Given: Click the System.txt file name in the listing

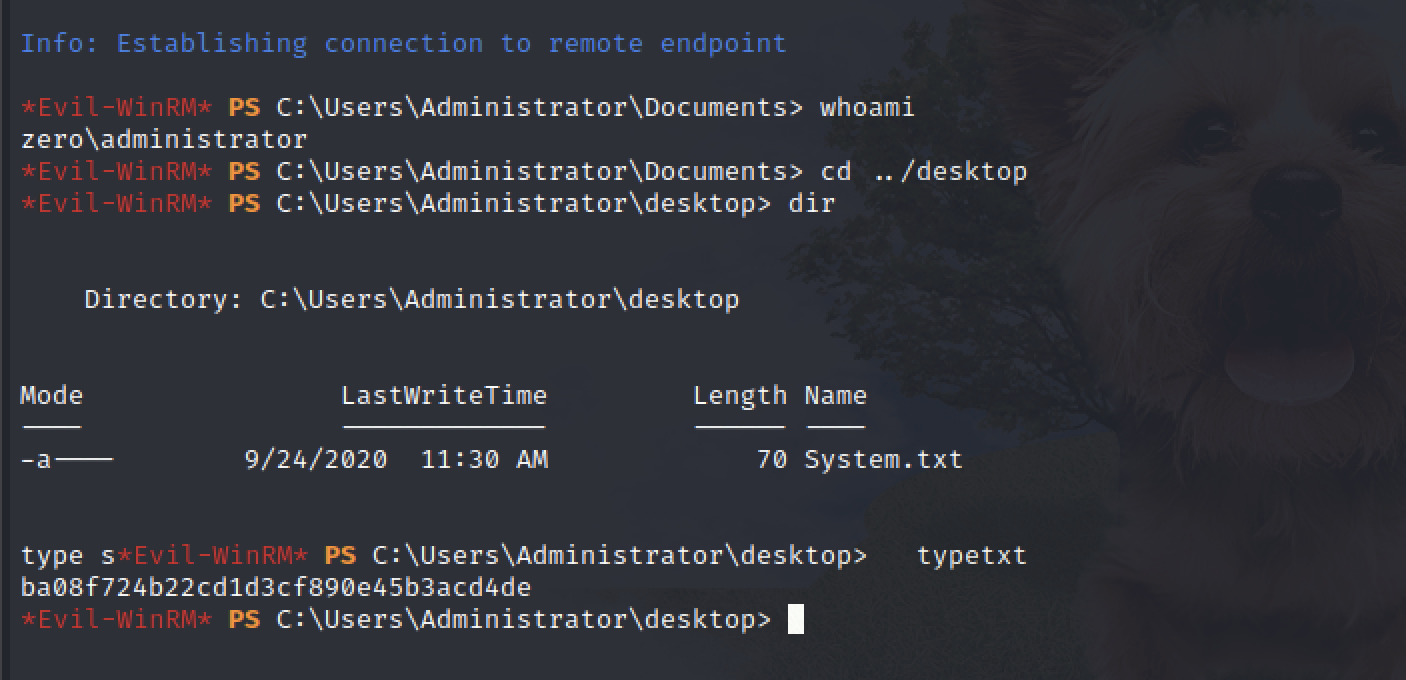Looking at the screenshot, I should tap(883, 460).
